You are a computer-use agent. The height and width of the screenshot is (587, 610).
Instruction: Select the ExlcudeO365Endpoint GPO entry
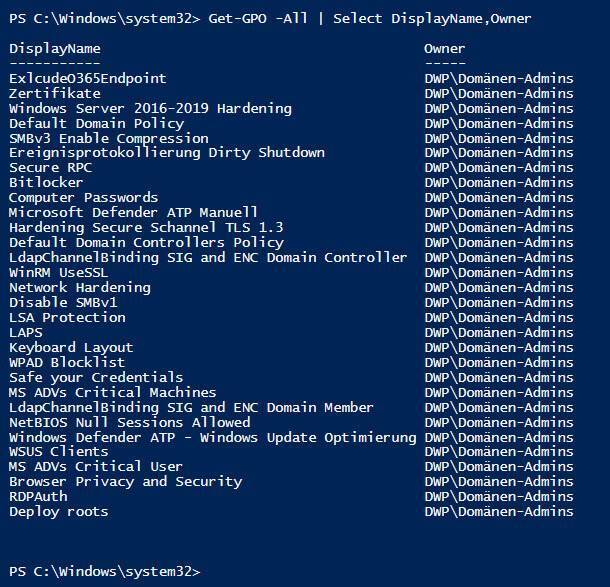coord(87,78)
